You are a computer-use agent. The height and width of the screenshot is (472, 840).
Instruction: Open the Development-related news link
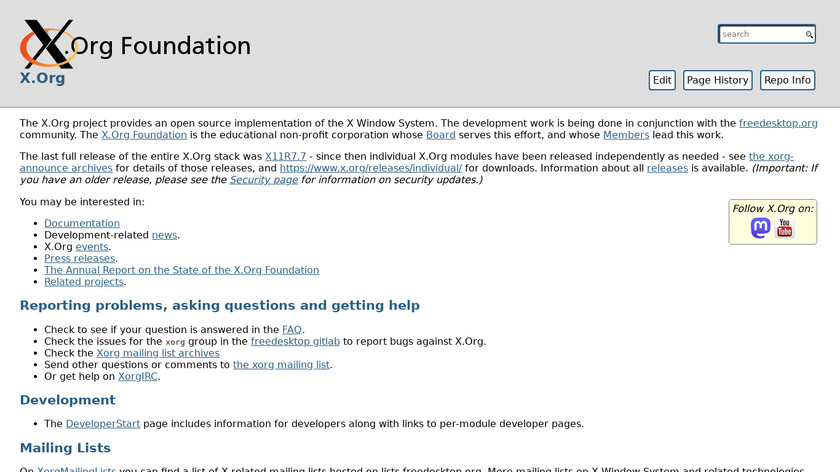pyautogui.click(x=164, y=235)
